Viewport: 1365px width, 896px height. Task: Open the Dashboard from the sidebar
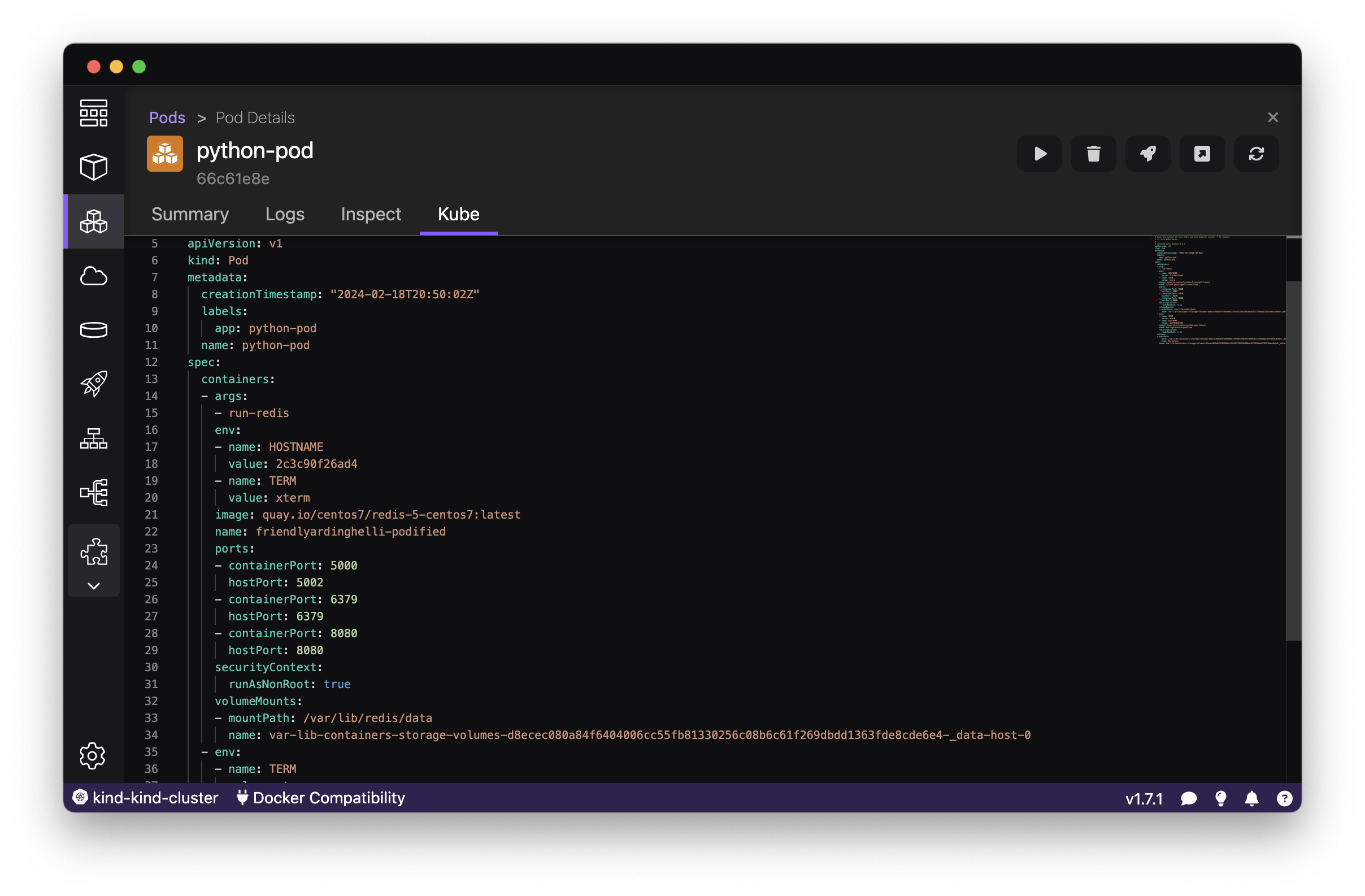93,113
